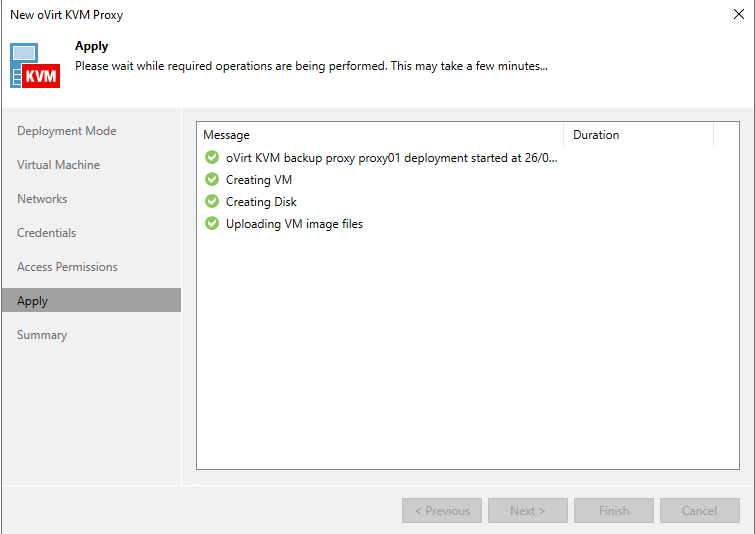The width and height of the screenshot is (755, 534).
Task: Click the green check icon for deployment started message
Action: coord(211,158)
